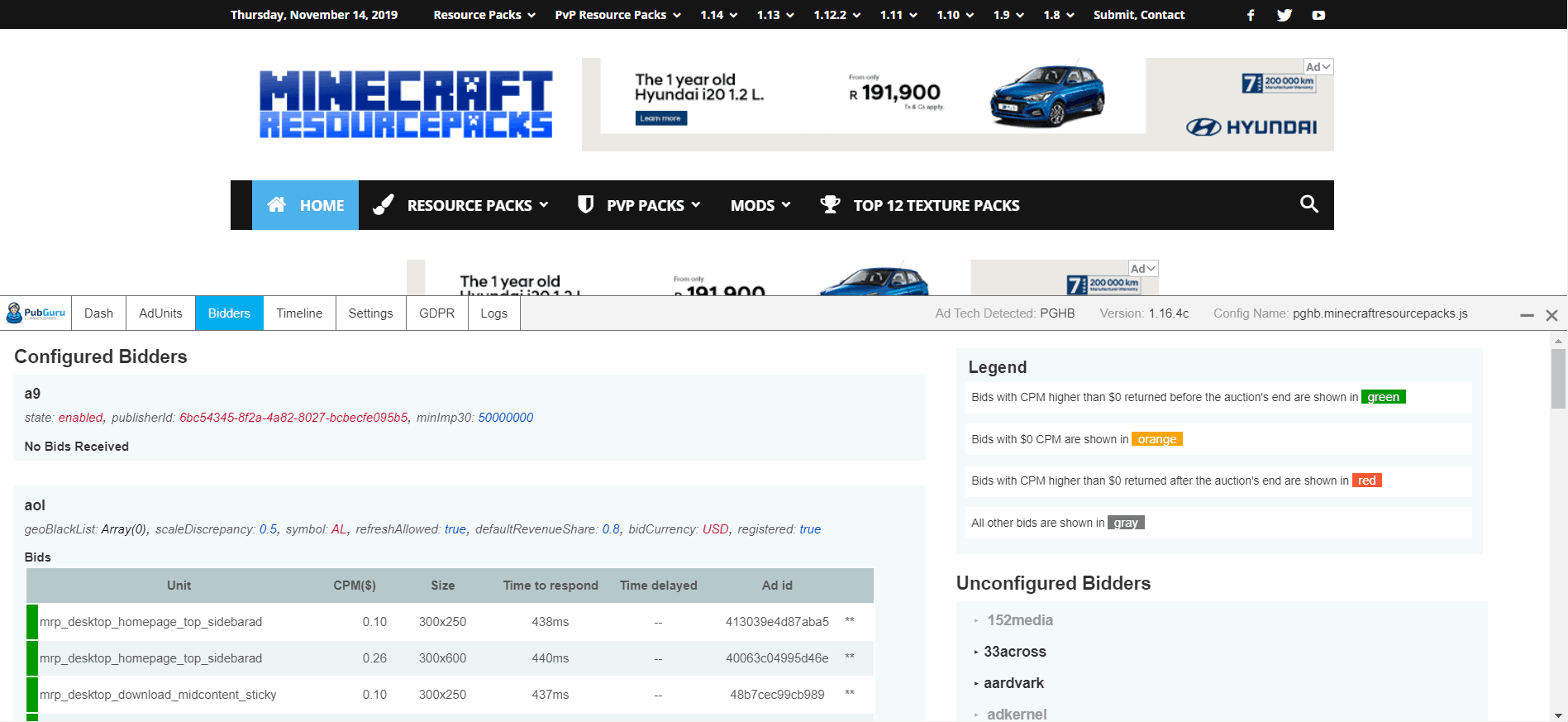Expand the 1.9 version menu
This screenshot has height=722, width=1568.
click(1008, 15)
